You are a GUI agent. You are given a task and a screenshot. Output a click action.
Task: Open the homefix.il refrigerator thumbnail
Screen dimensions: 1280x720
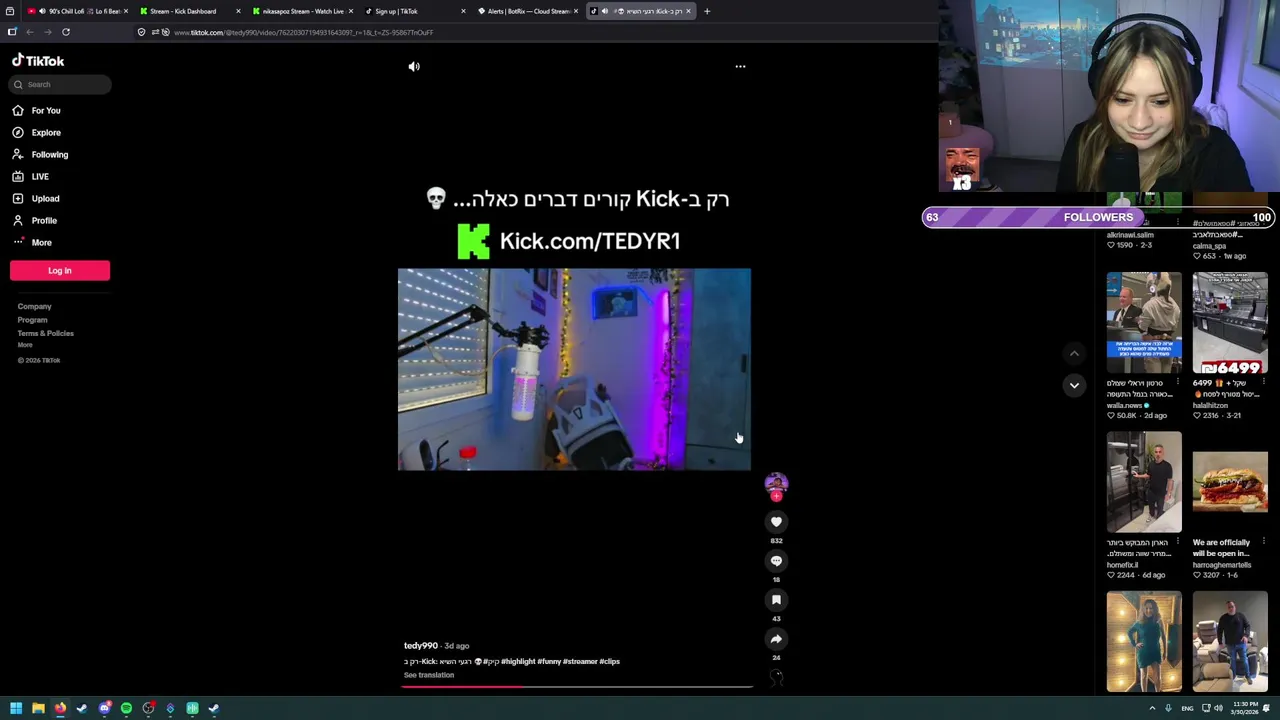1144,482
